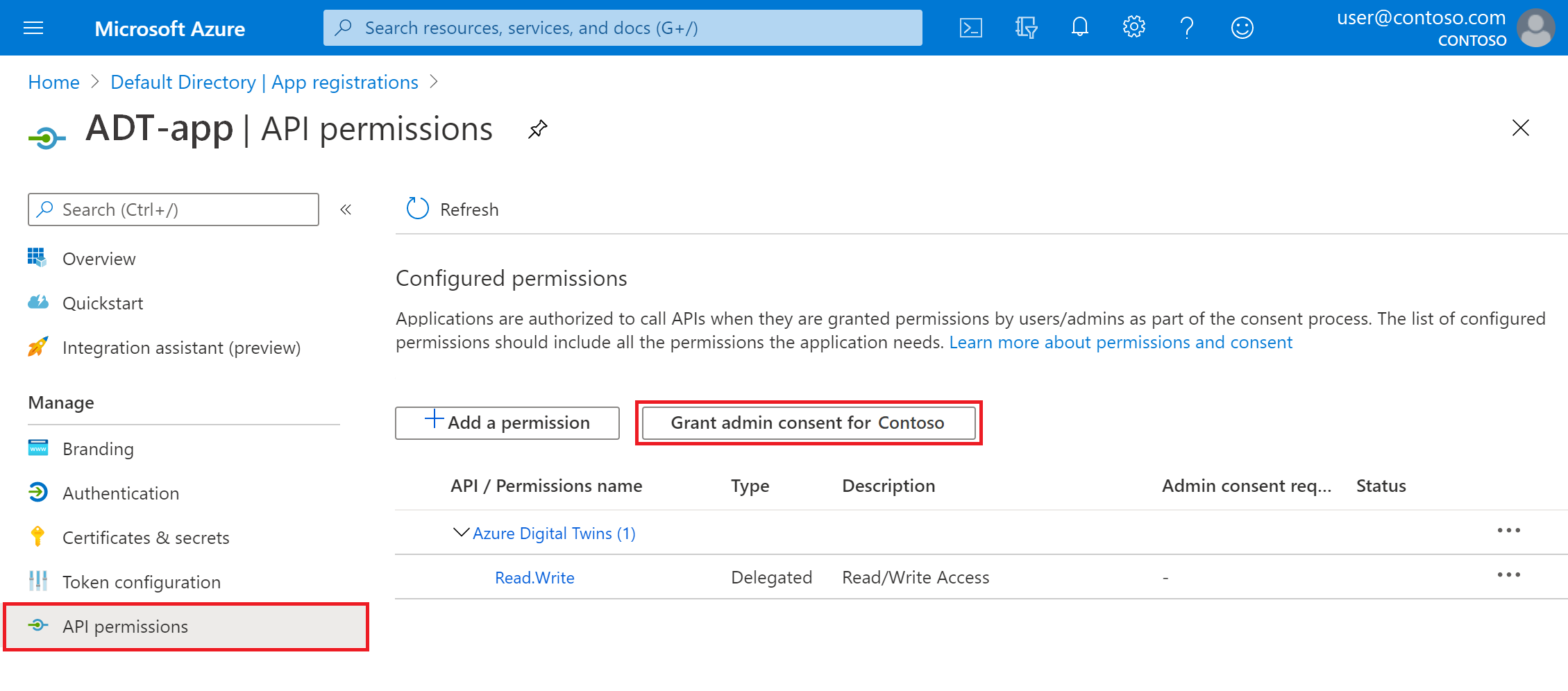Click the Home breadcrumb link
Screen dimensions: 1568x691
pos(53,82)
